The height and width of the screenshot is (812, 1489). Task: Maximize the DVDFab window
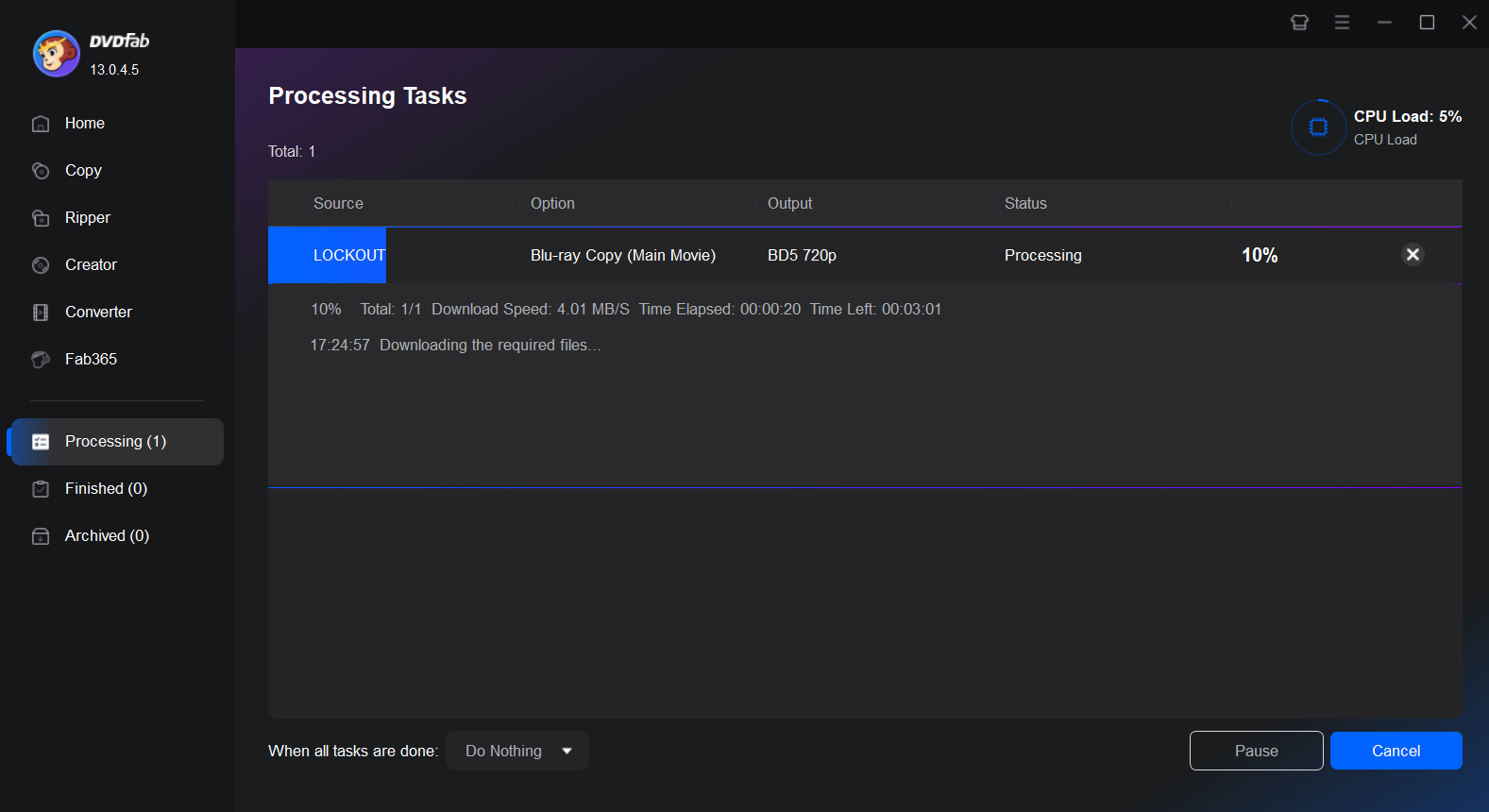(1427, 23)
